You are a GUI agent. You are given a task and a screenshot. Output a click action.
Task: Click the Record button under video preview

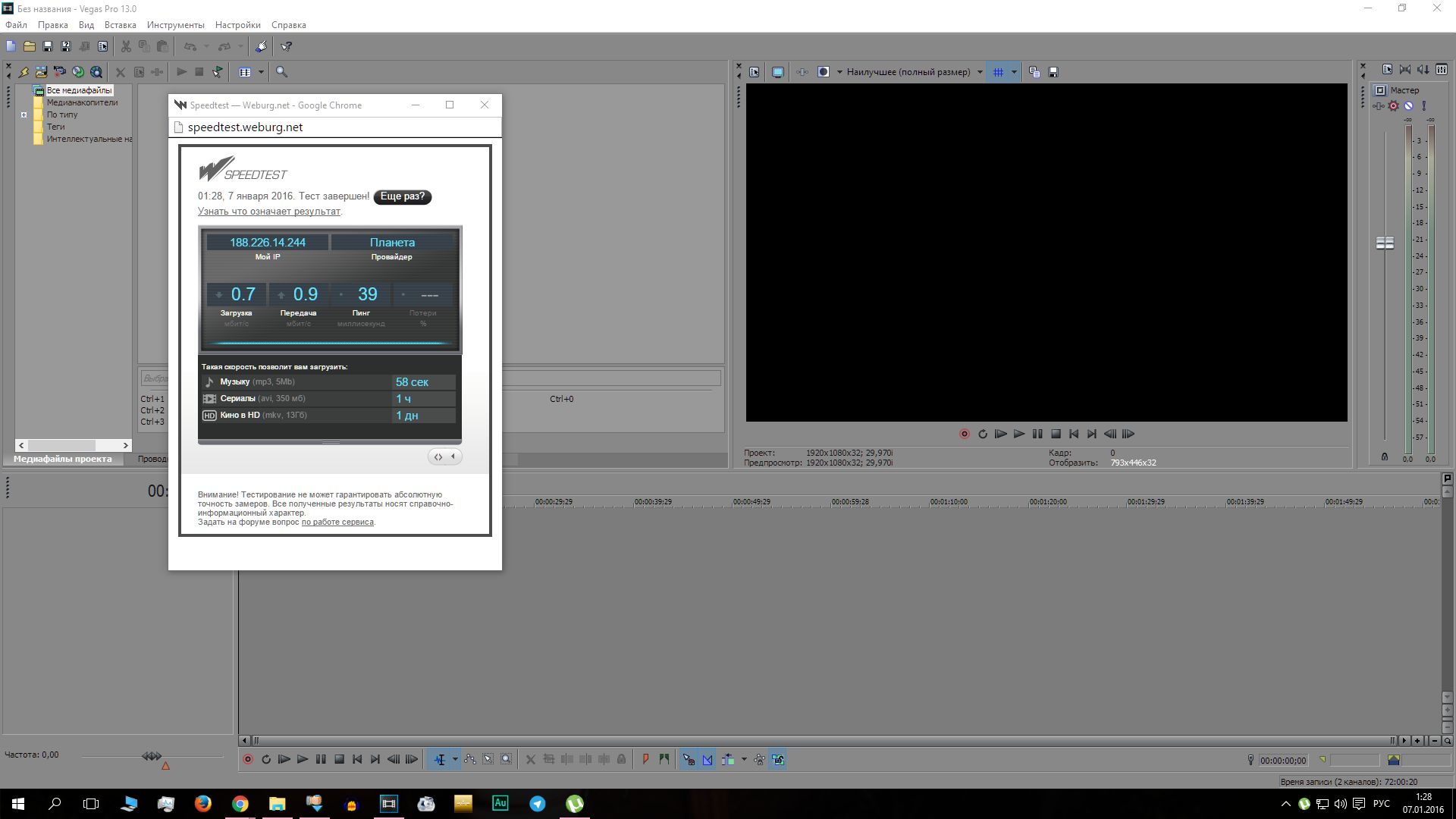964,434
